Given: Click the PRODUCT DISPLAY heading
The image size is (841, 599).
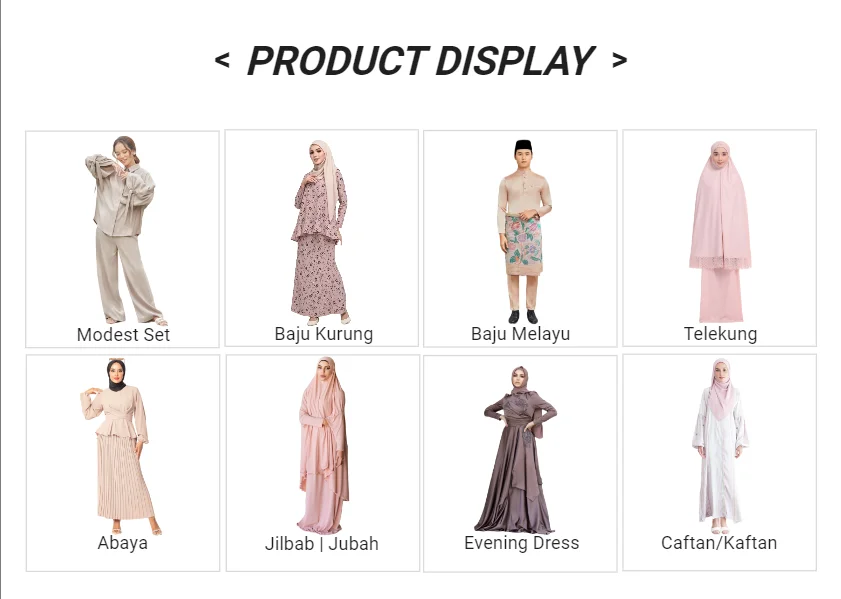Looking at the screenshot, I should 420,61.
